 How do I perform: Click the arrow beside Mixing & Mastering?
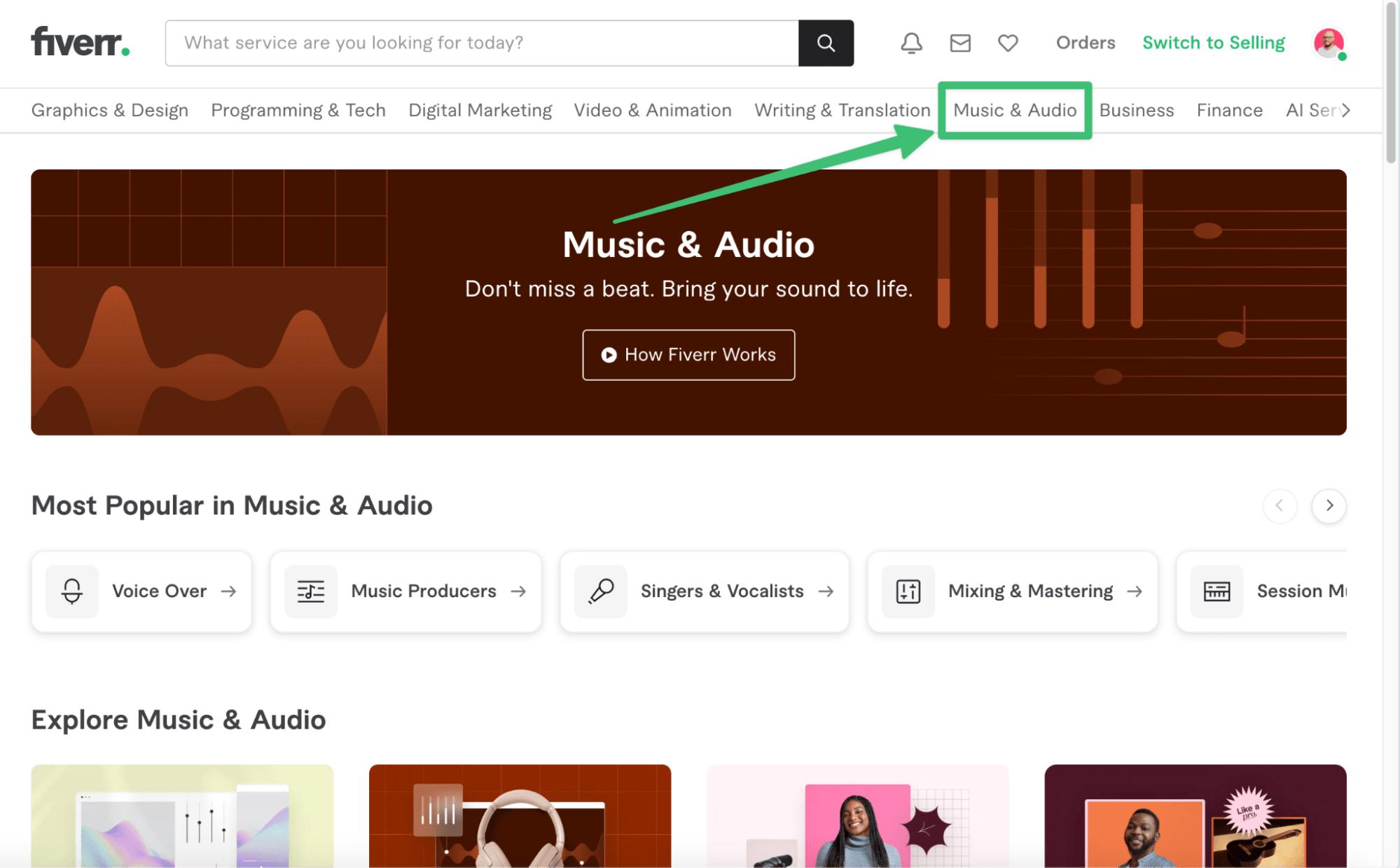click(1135, 591)
